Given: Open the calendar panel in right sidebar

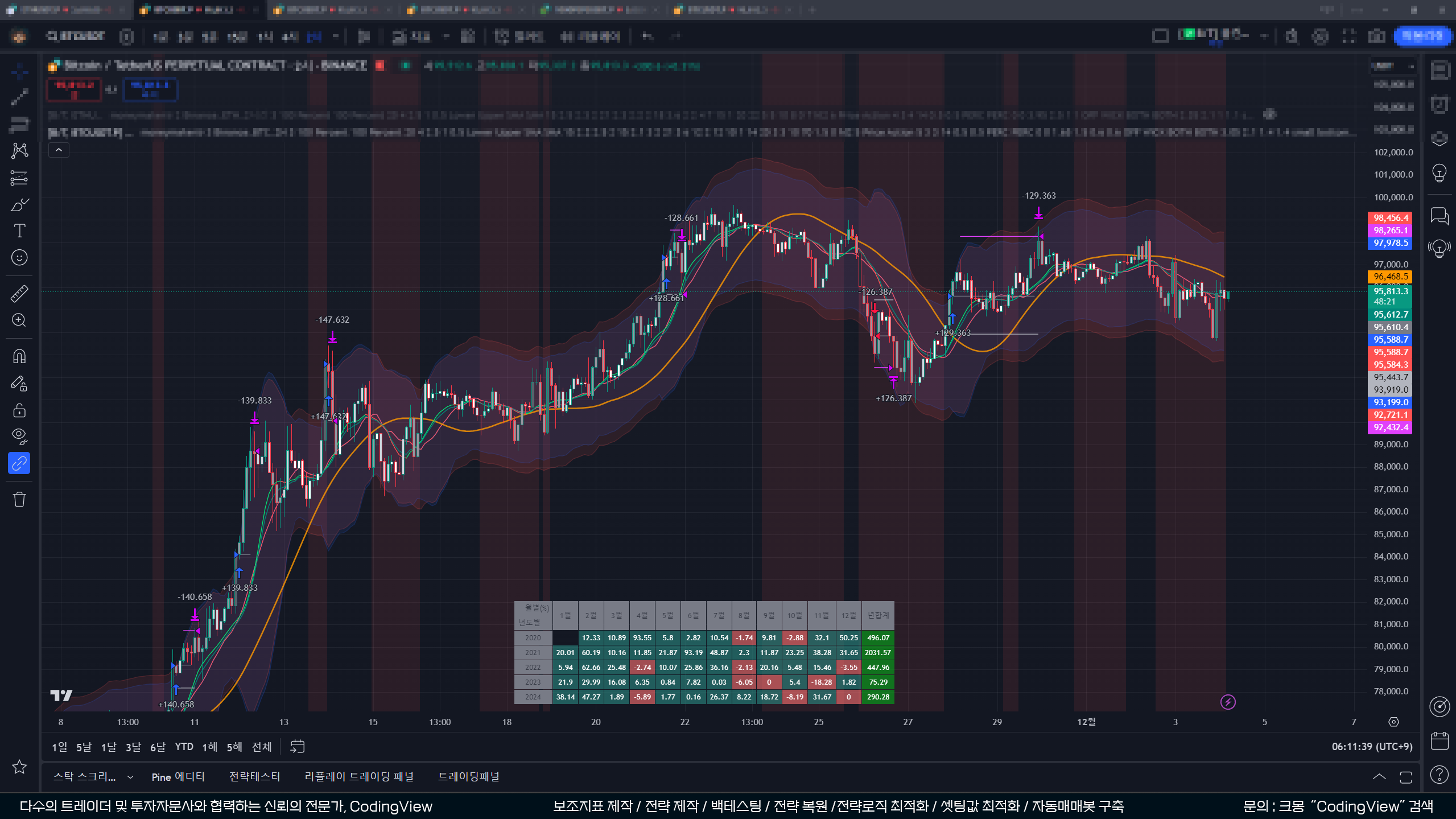Looking at the screenshot, I should (x=1439, y=740).
